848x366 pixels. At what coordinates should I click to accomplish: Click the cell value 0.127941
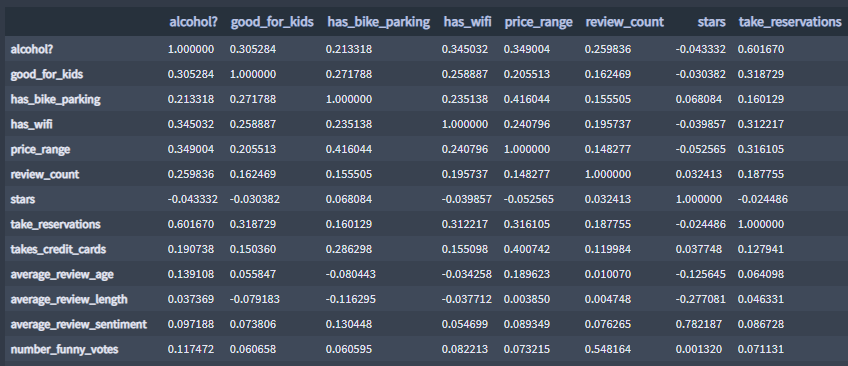coord(761,249)
